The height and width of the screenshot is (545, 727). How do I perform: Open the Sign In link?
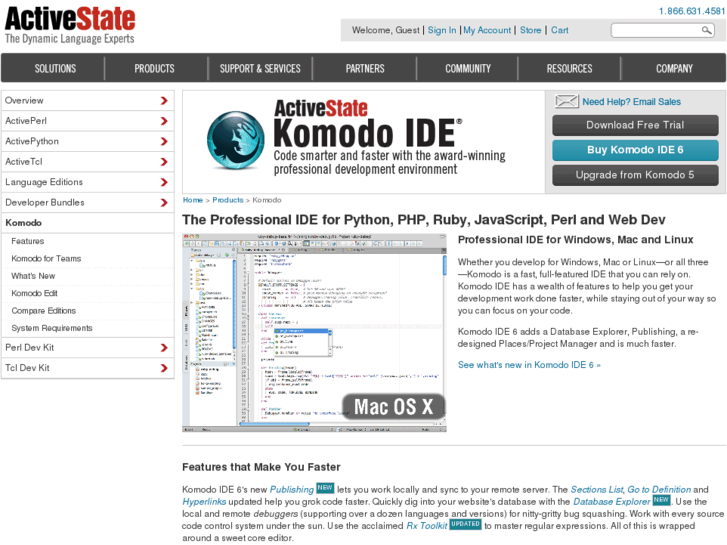point(442,31)
